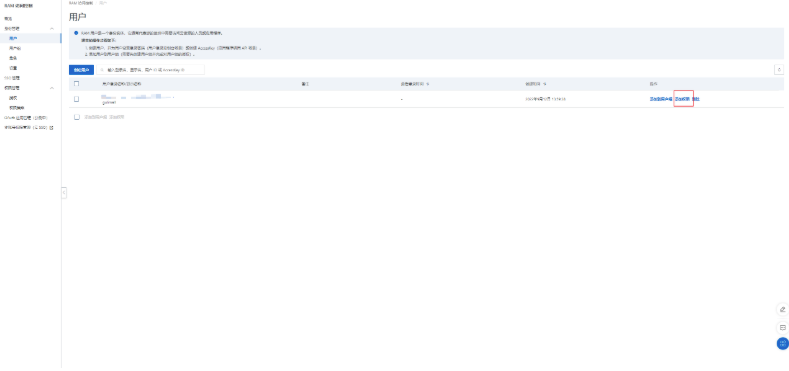Tick the checkbox in the table footer
Screen dimensions: 789x371
(x=76, y=117)
